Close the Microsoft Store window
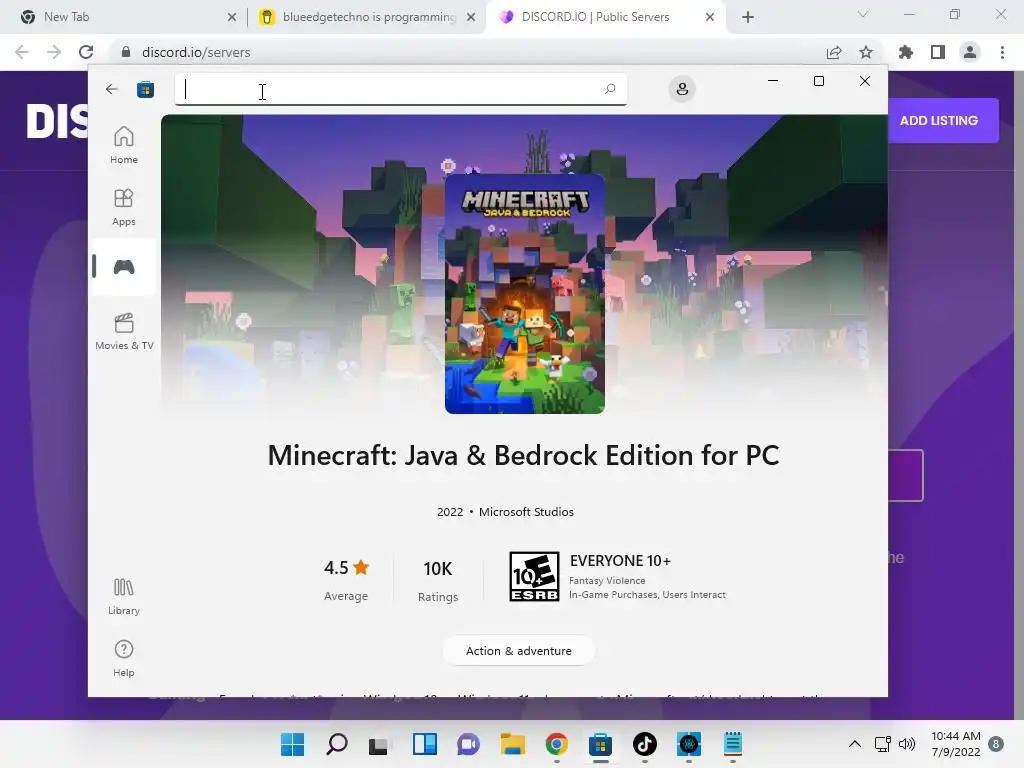This screenshot has width=1024, height=768. pyautogui.click(x=865, y=81)
